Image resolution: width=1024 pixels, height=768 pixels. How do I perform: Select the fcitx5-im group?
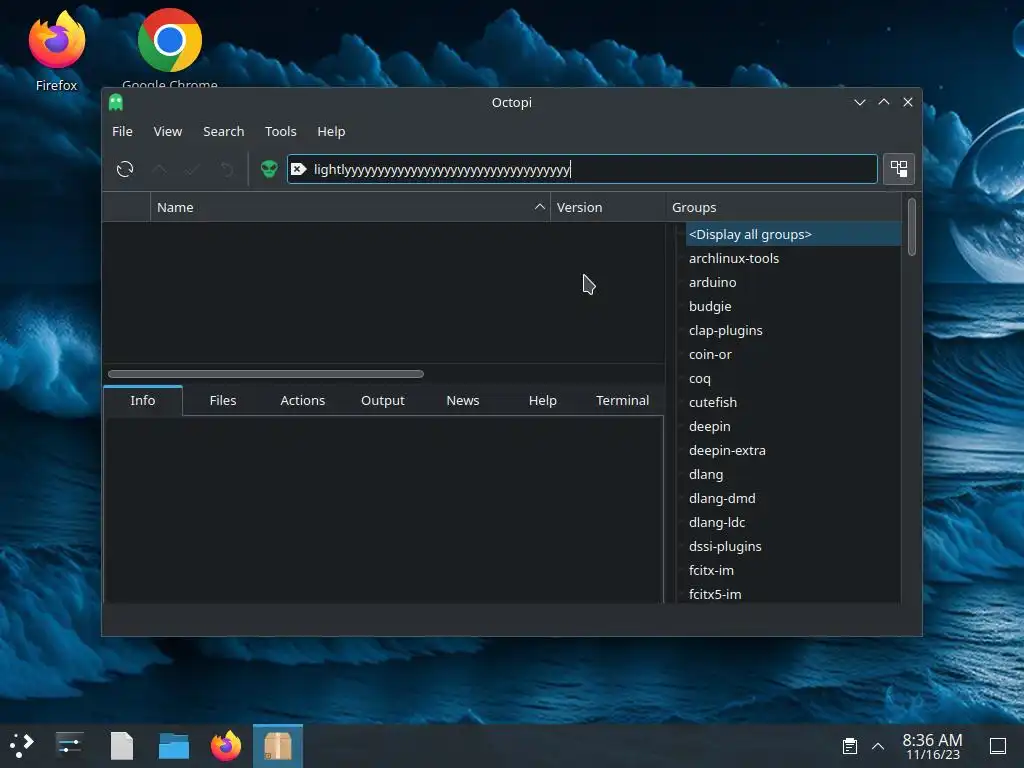click(x=793, y=594)
